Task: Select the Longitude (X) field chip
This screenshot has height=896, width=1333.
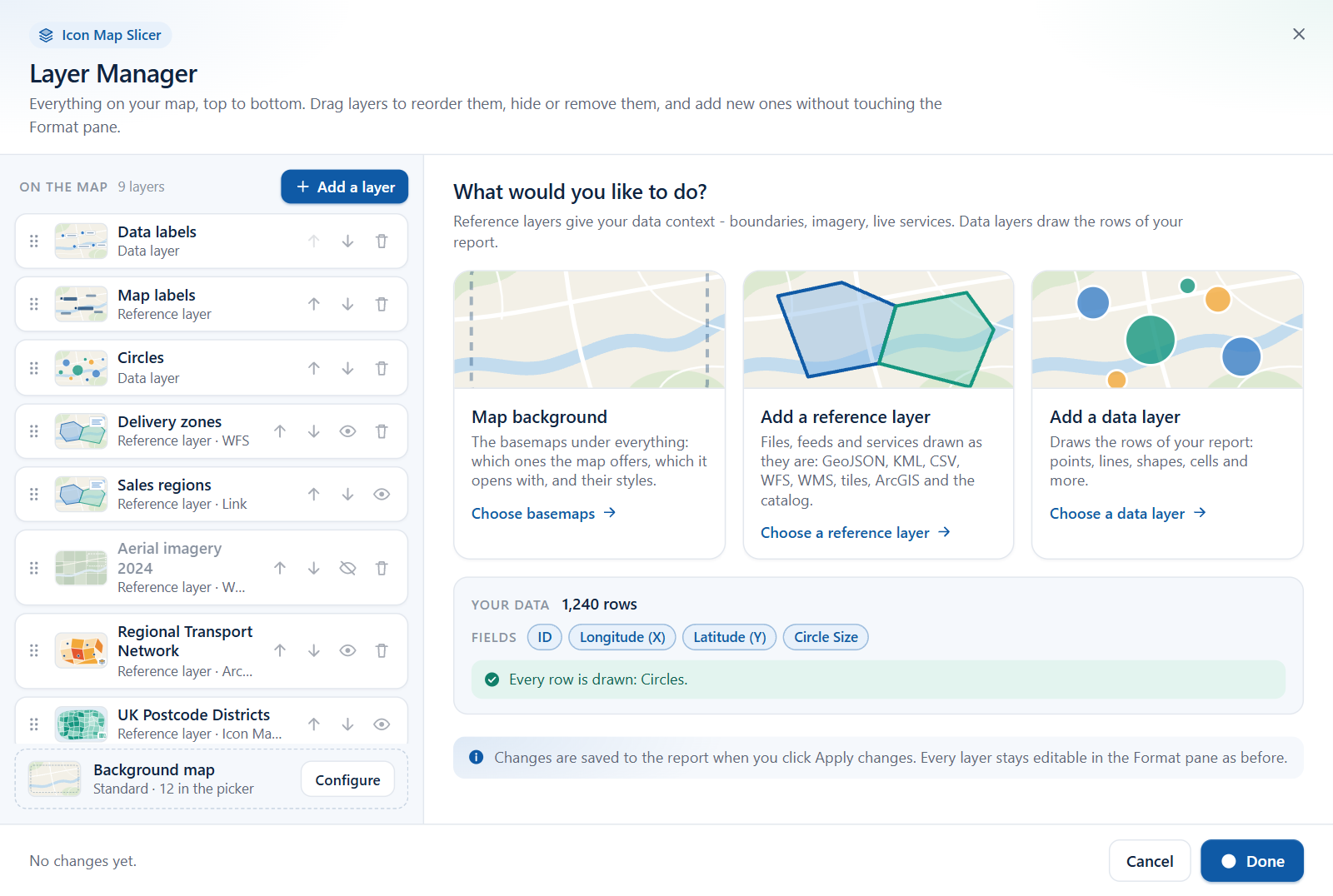Action: point(622,638)
